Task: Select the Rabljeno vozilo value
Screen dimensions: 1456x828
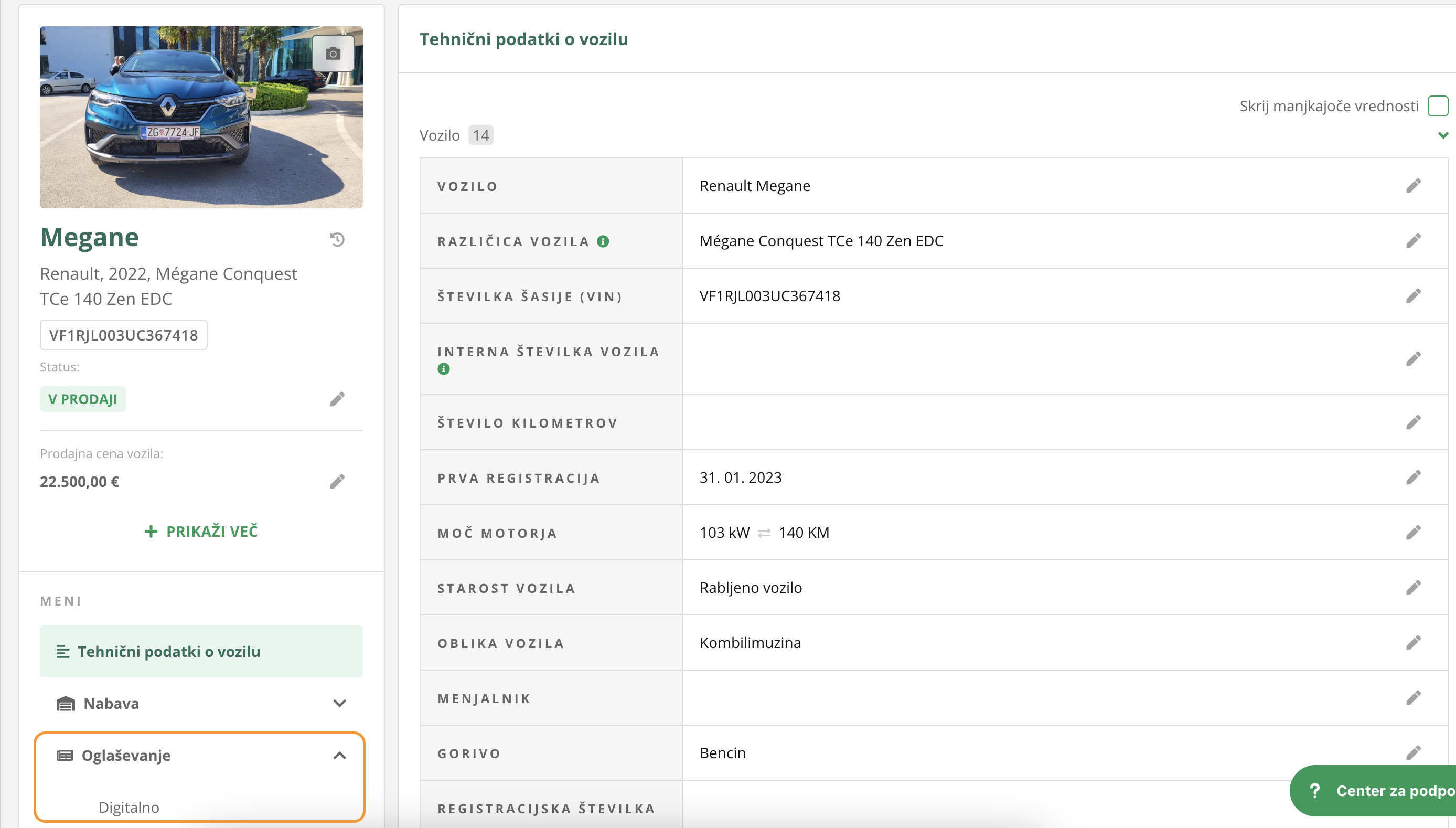Action: pos(751,588)
